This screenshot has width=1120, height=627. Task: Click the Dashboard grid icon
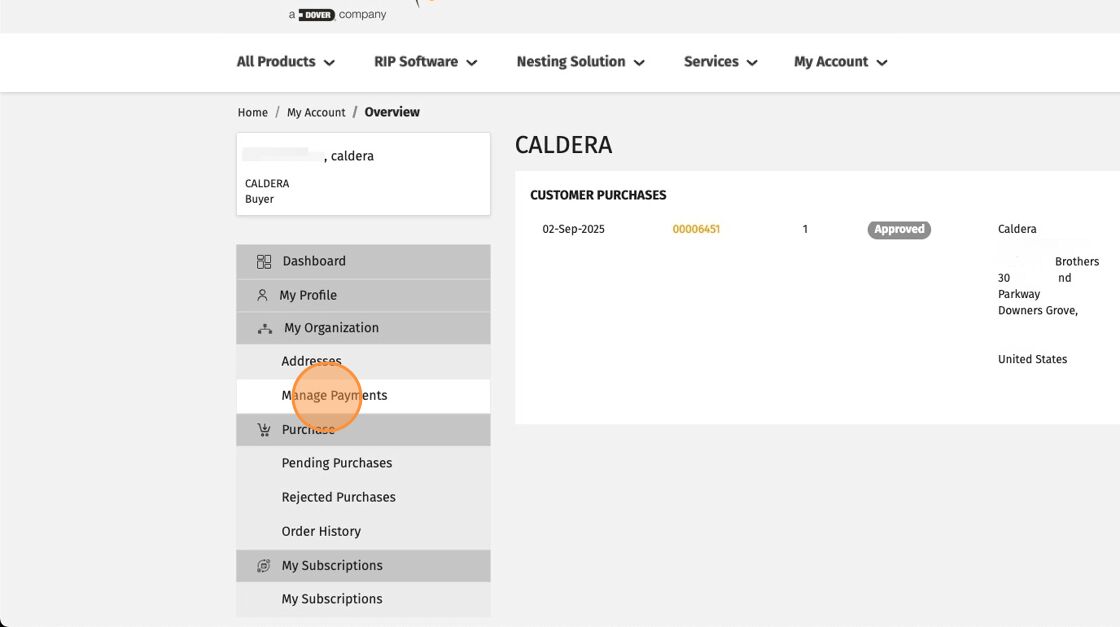[264, 261]
